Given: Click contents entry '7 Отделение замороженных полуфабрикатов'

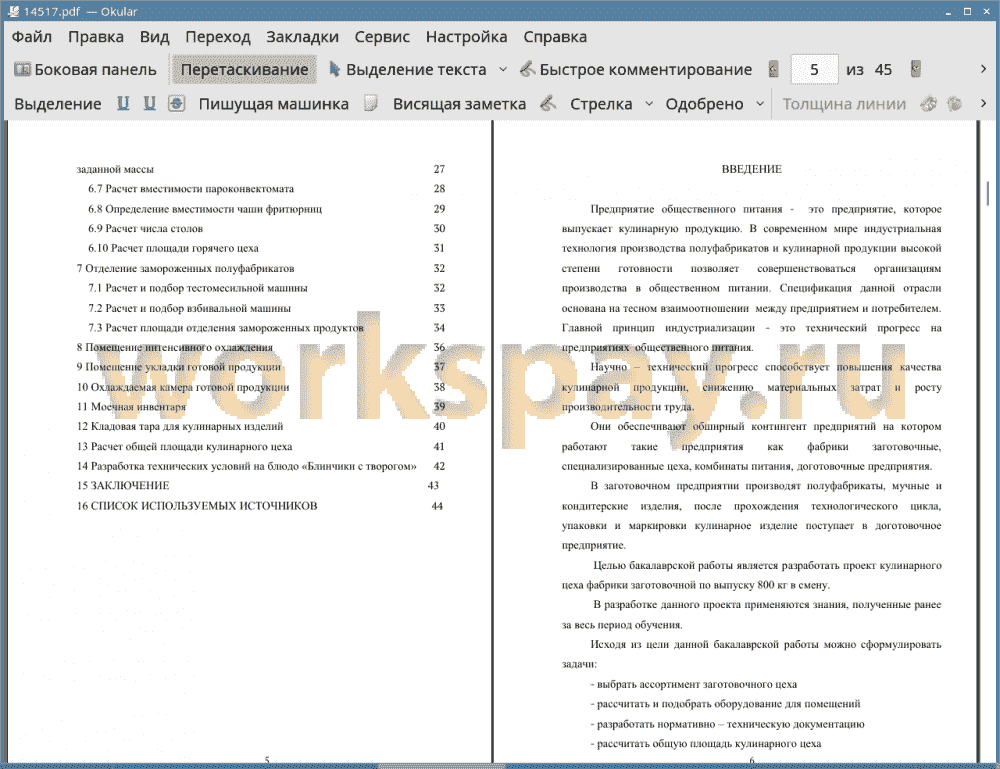Looking at the screenshot, I should pos(186,268).
